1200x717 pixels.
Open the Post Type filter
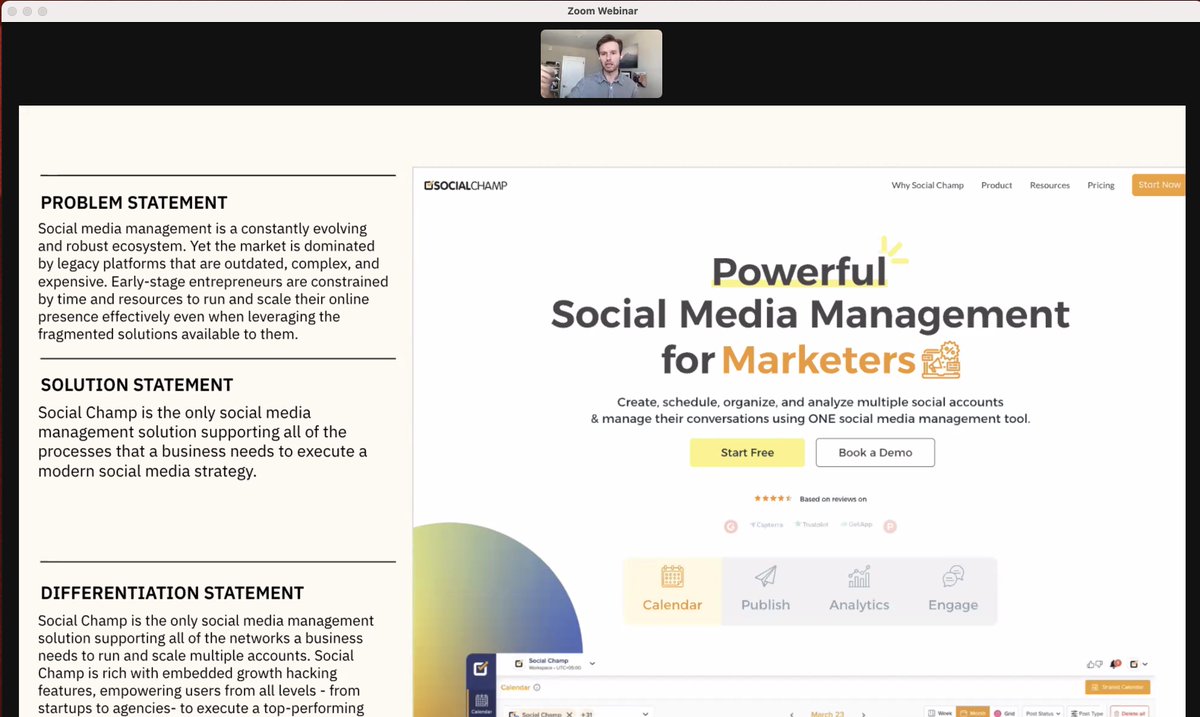click(1085, 713)
